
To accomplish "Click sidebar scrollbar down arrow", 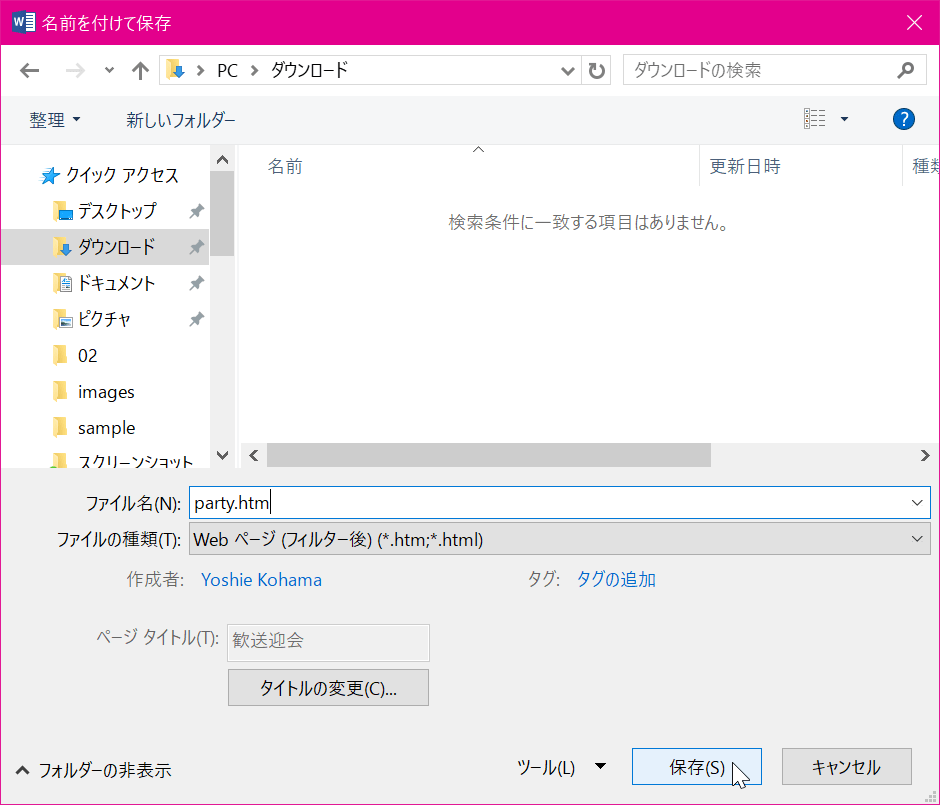I will 222,455.
